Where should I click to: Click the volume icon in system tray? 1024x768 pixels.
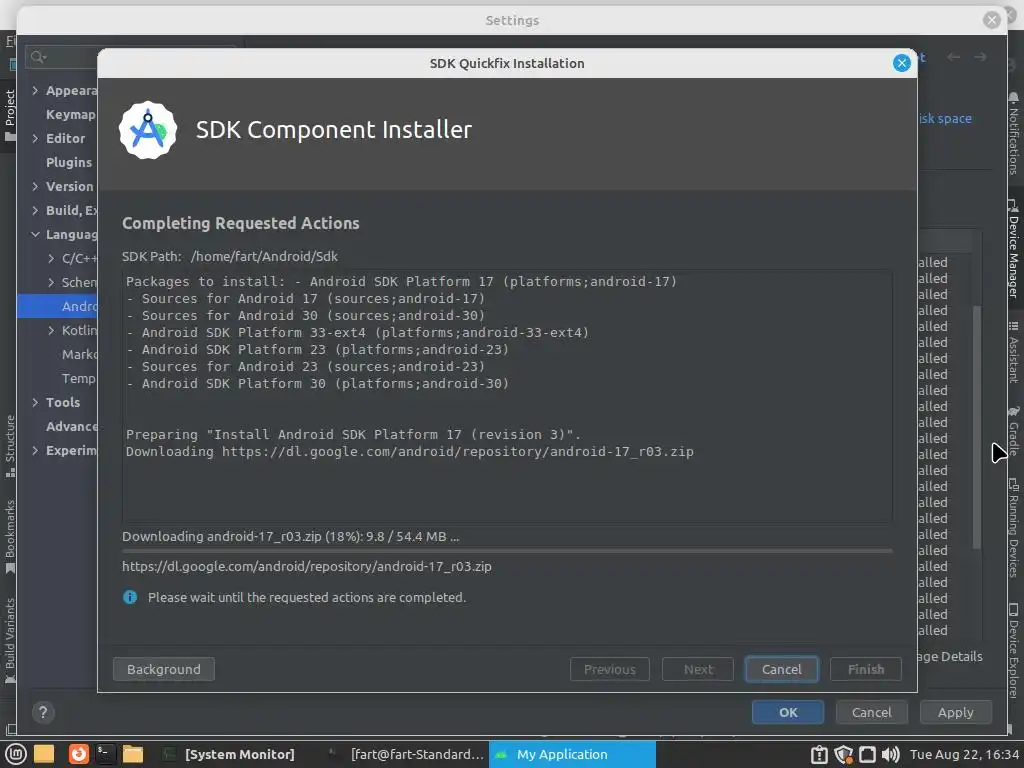(x=891, y=754)
